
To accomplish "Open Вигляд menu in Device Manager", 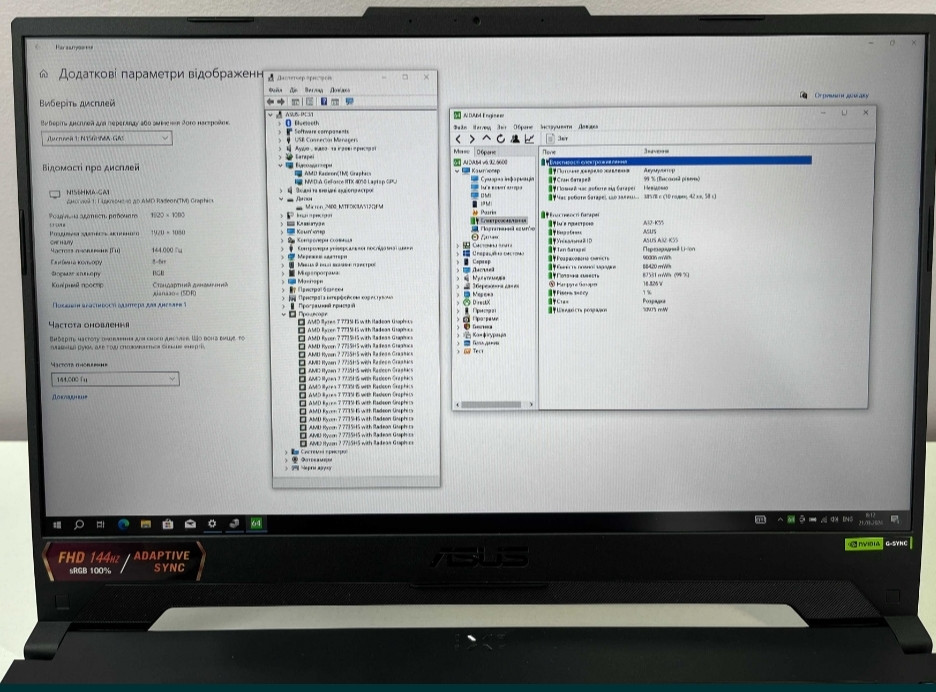I will click(315, 89).
